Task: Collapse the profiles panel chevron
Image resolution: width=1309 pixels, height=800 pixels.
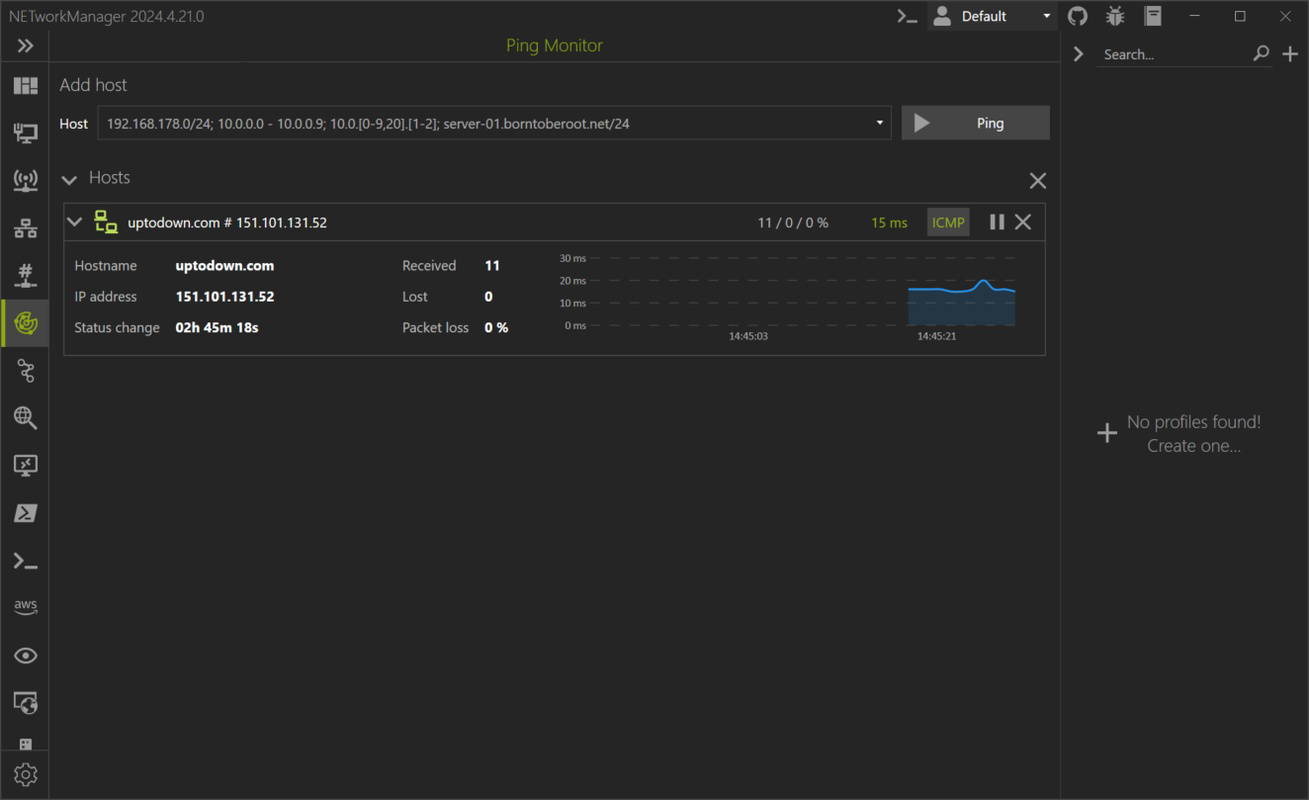Action: tap(1078, 54)
